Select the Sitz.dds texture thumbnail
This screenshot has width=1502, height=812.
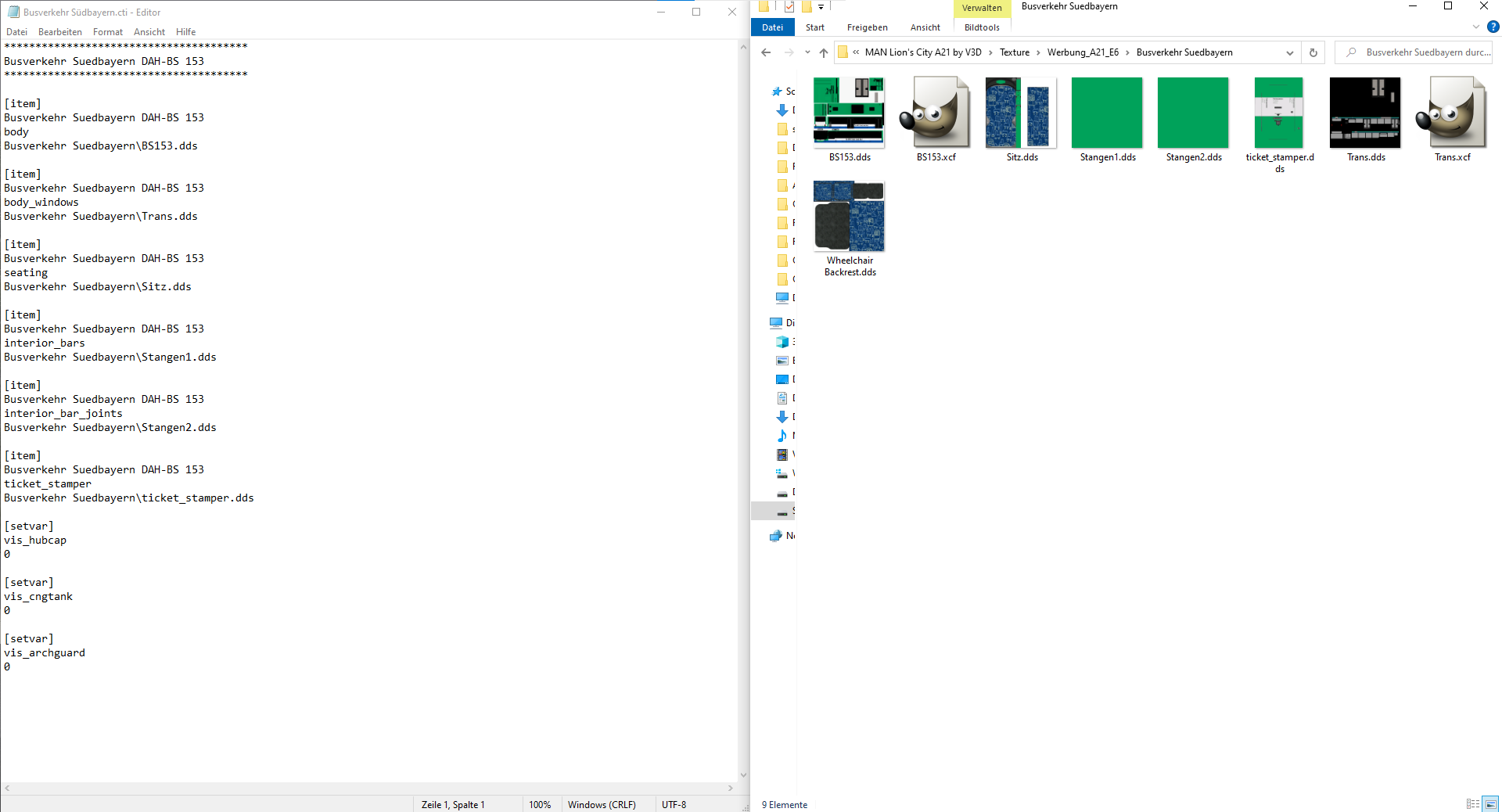click(x=1021, y=113)
